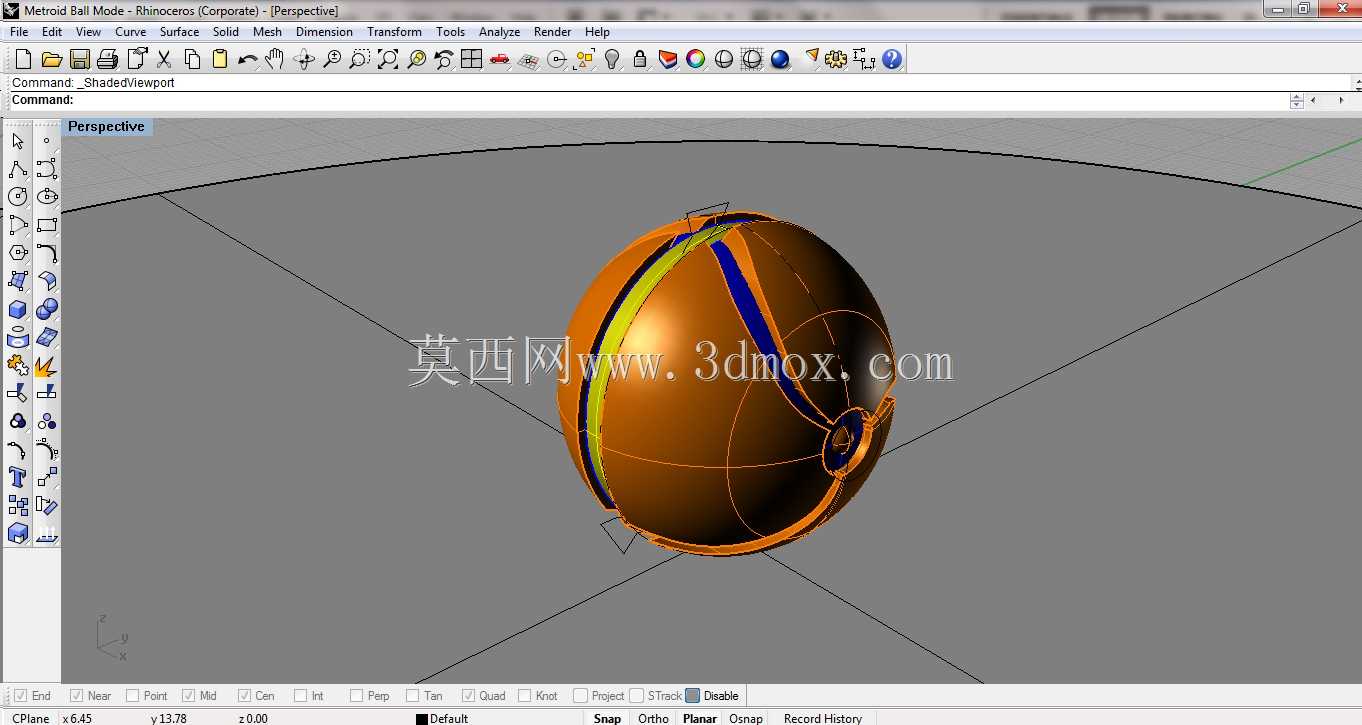Viewport: 1362px width, 725px height.
Task: Open the Analyze menu
Action: pyautogui.click(x=499, y=32)
